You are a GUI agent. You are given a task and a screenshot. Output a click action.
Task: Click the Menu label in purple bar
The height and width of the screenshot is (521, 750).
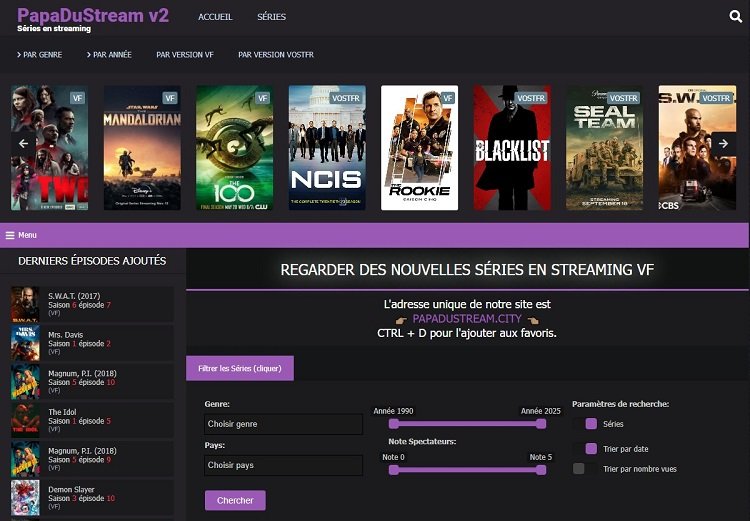[x=27, y=235]
